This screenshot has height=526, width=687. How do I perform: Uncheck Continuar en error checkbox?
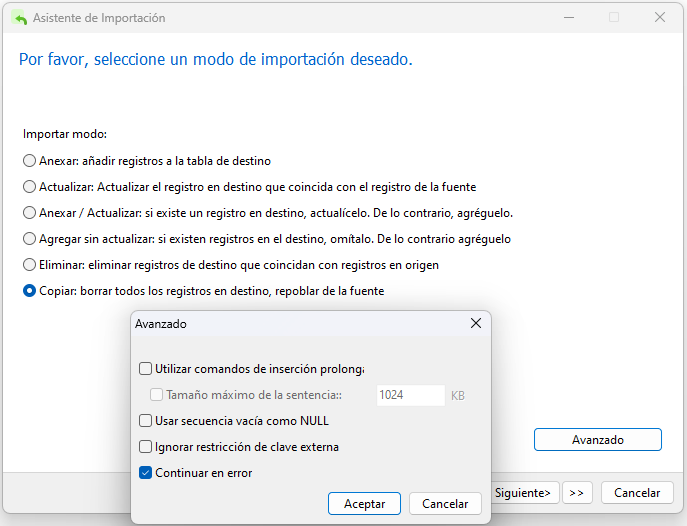coord(146,473)
